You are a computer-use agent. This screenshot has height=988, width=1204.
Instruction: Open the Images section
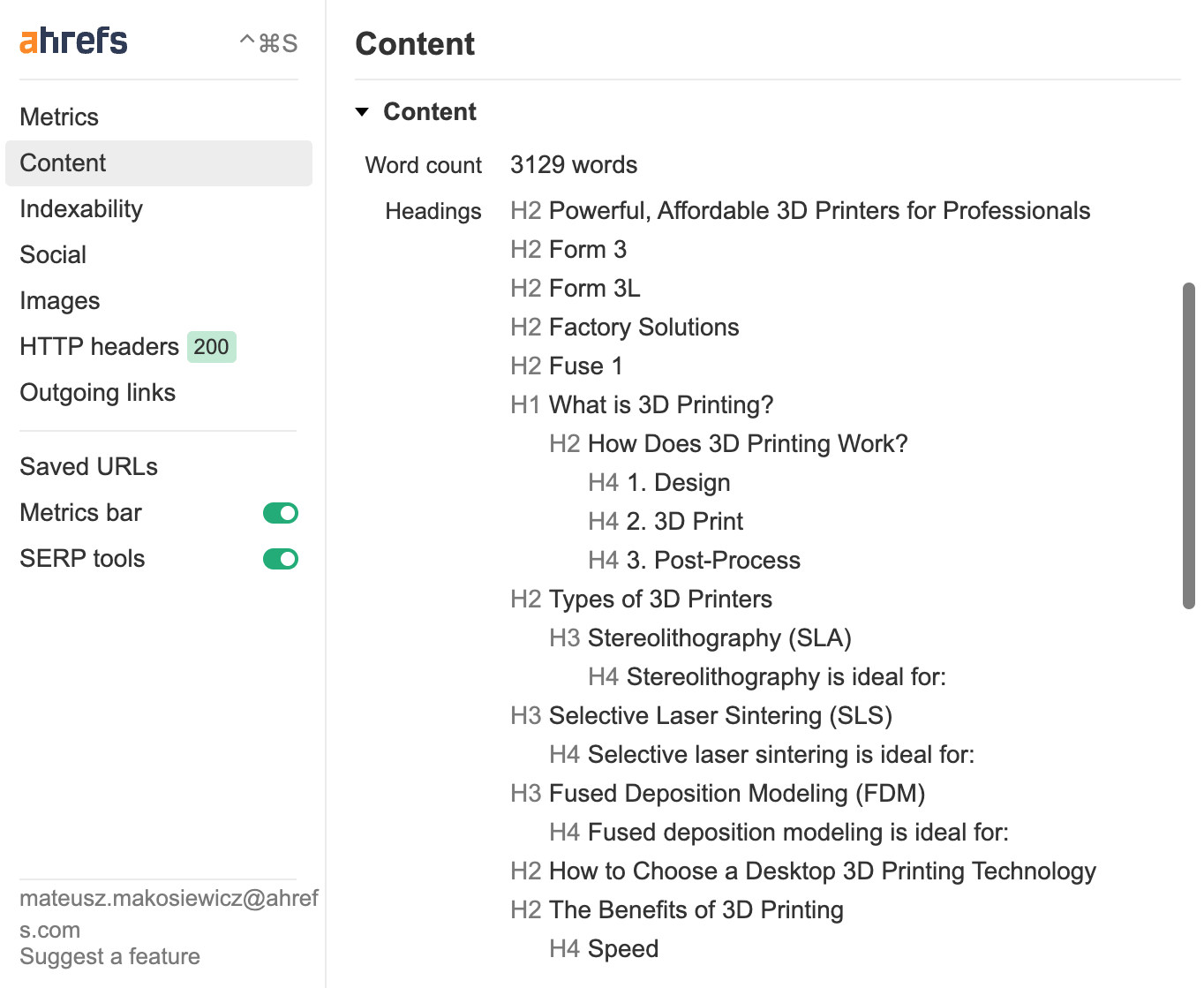point(59,300)
